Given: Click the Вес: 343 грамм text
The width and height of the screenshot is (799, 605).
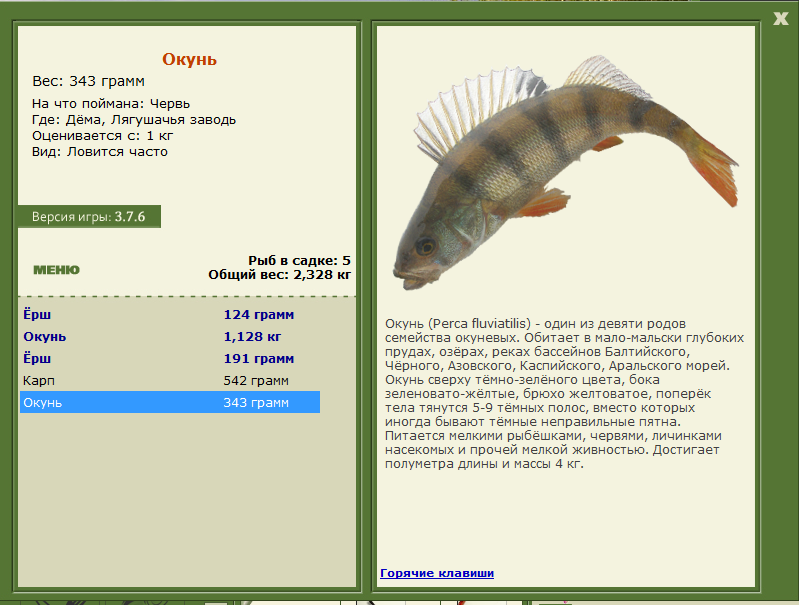Looking at the screenshot, I should 89,81.
